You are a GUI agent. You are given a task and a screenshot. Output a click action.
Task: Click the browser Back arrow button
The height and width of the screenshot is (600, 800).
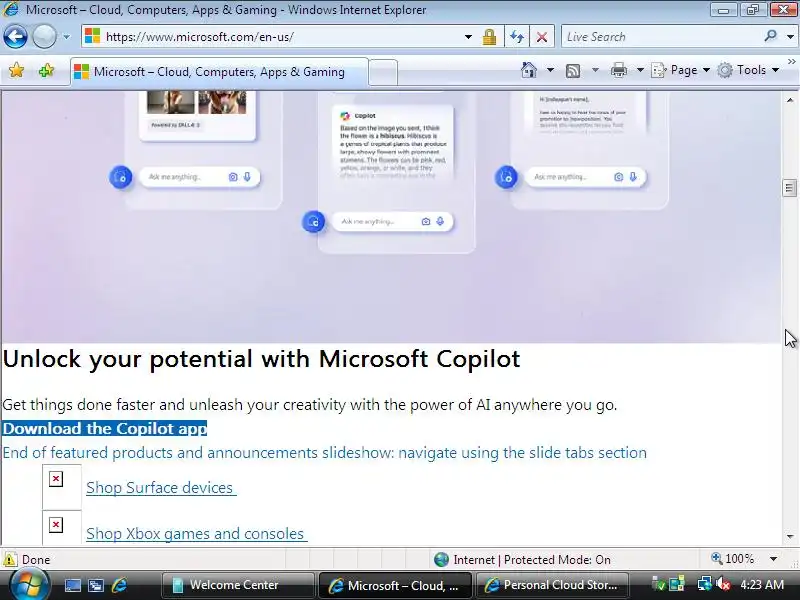pos(15,37)
